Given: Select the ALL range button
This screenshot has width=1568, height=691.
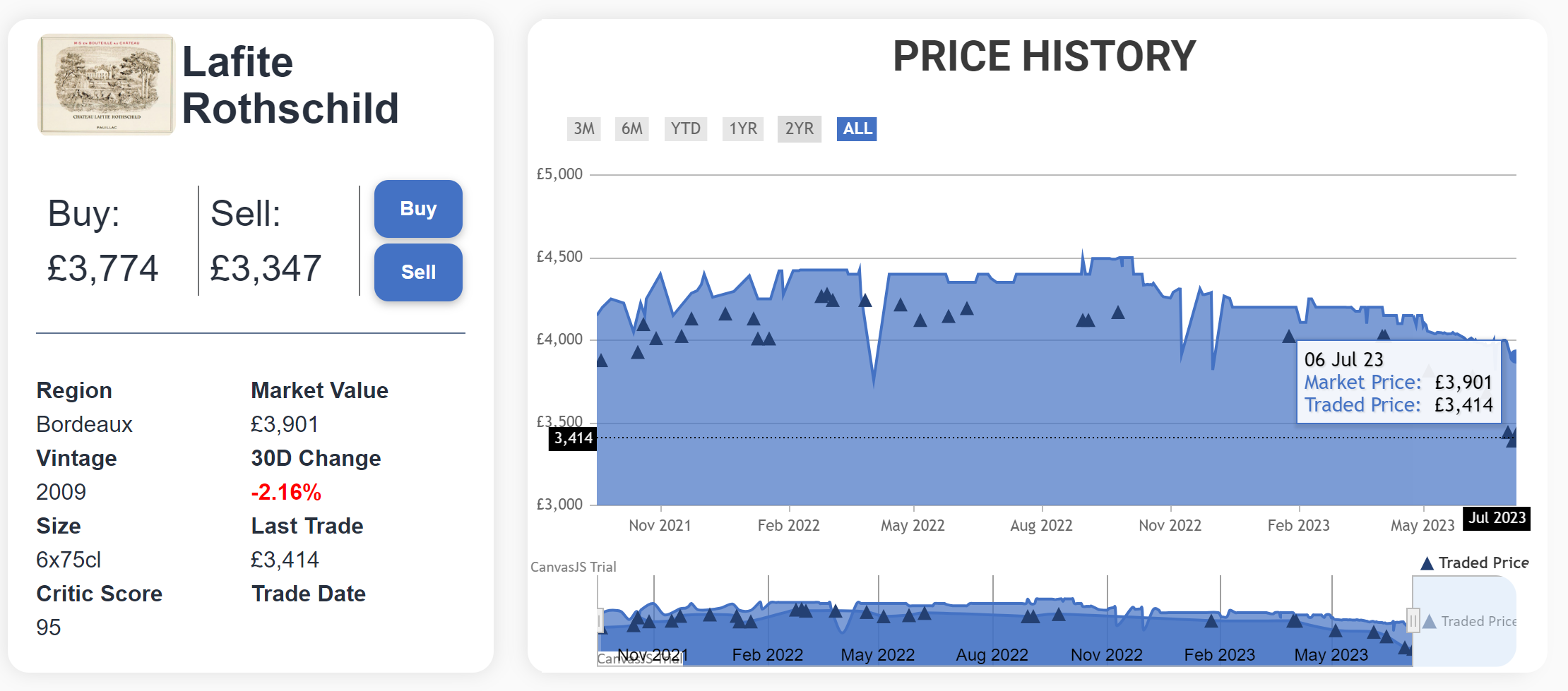Looking at the screenshot, I should pyautogui.click(x=857, y=128).
